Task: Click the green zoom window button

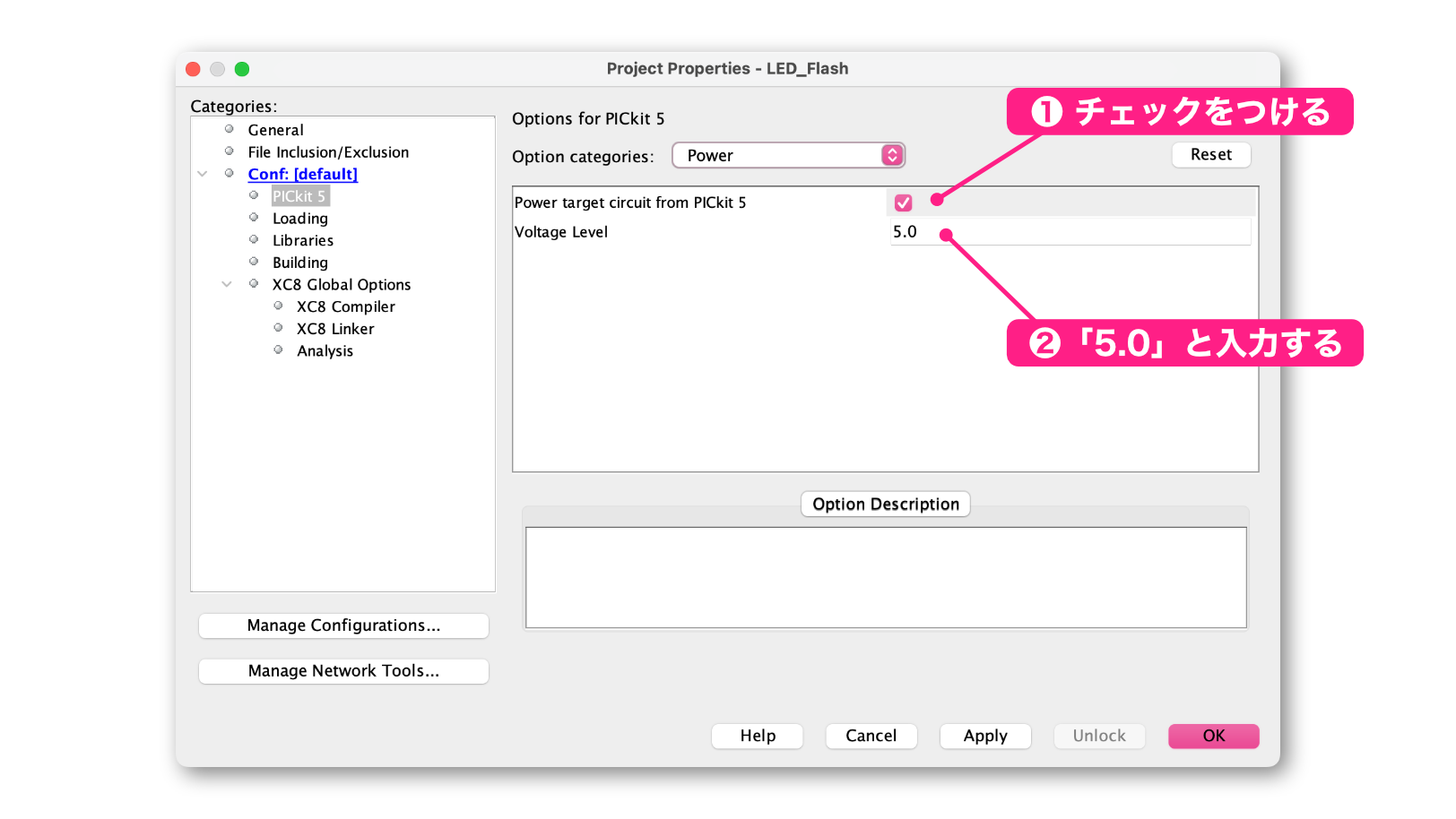Action: point(242,69)
